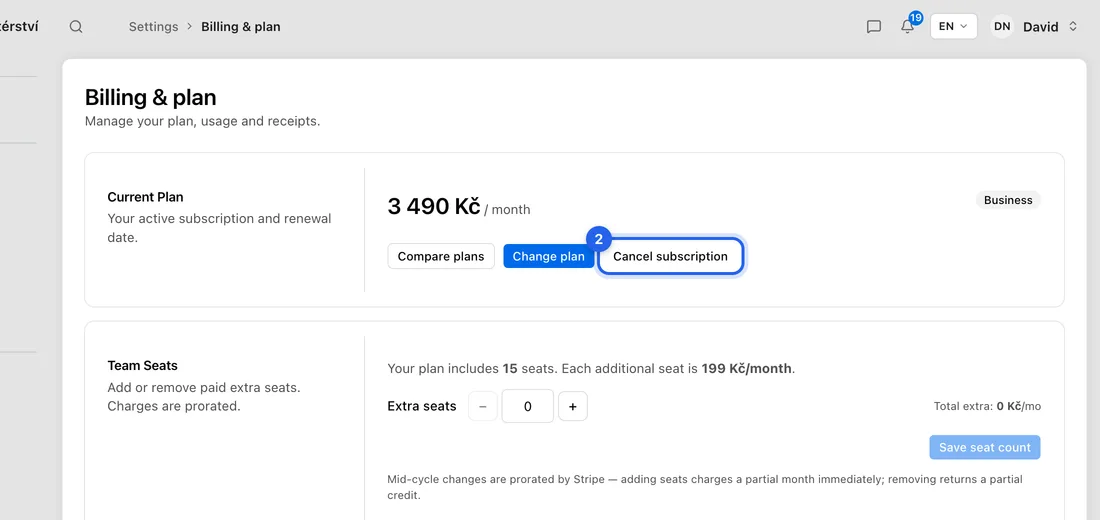This screenshot has width=1100, height=520.
Task: Click 'Manage your plan, usage and receipts' subtitle
Action: [202, 121]
